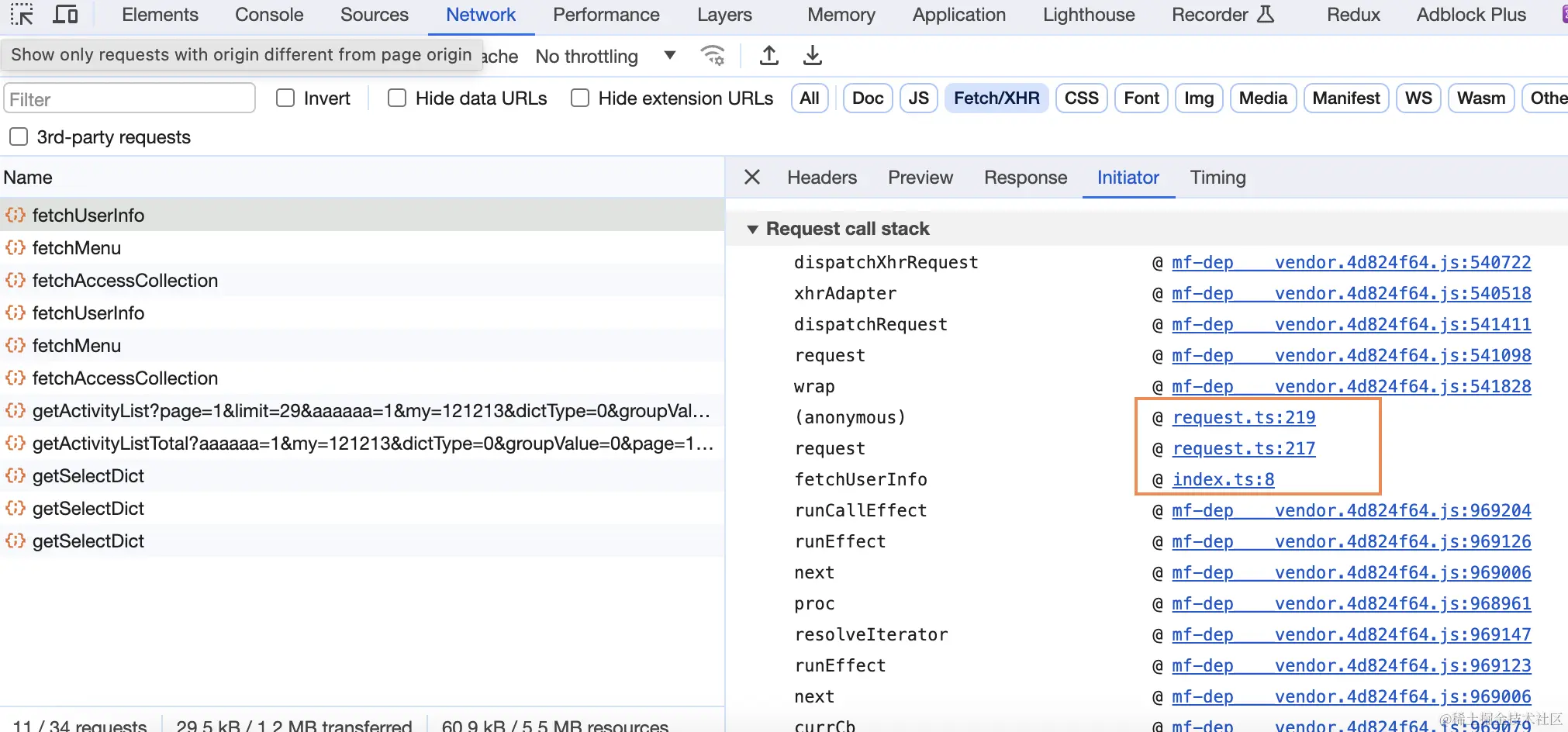Image resolution: width=1568 pixels, height=732 pixels.
Task: Close the request details panel
Action: pyautogui.click(x=751, y=177)
